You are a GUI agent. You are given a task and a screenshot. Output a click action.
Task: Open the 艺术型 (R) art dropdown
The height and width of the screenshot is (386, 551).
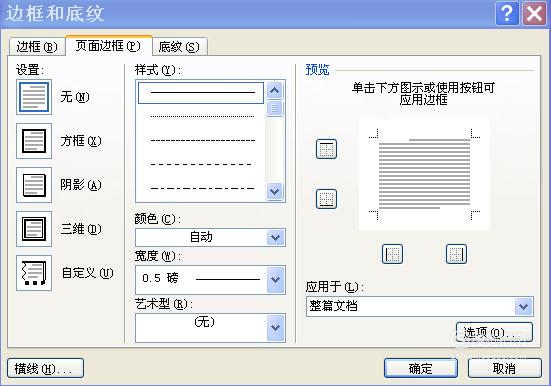point(276,328)
